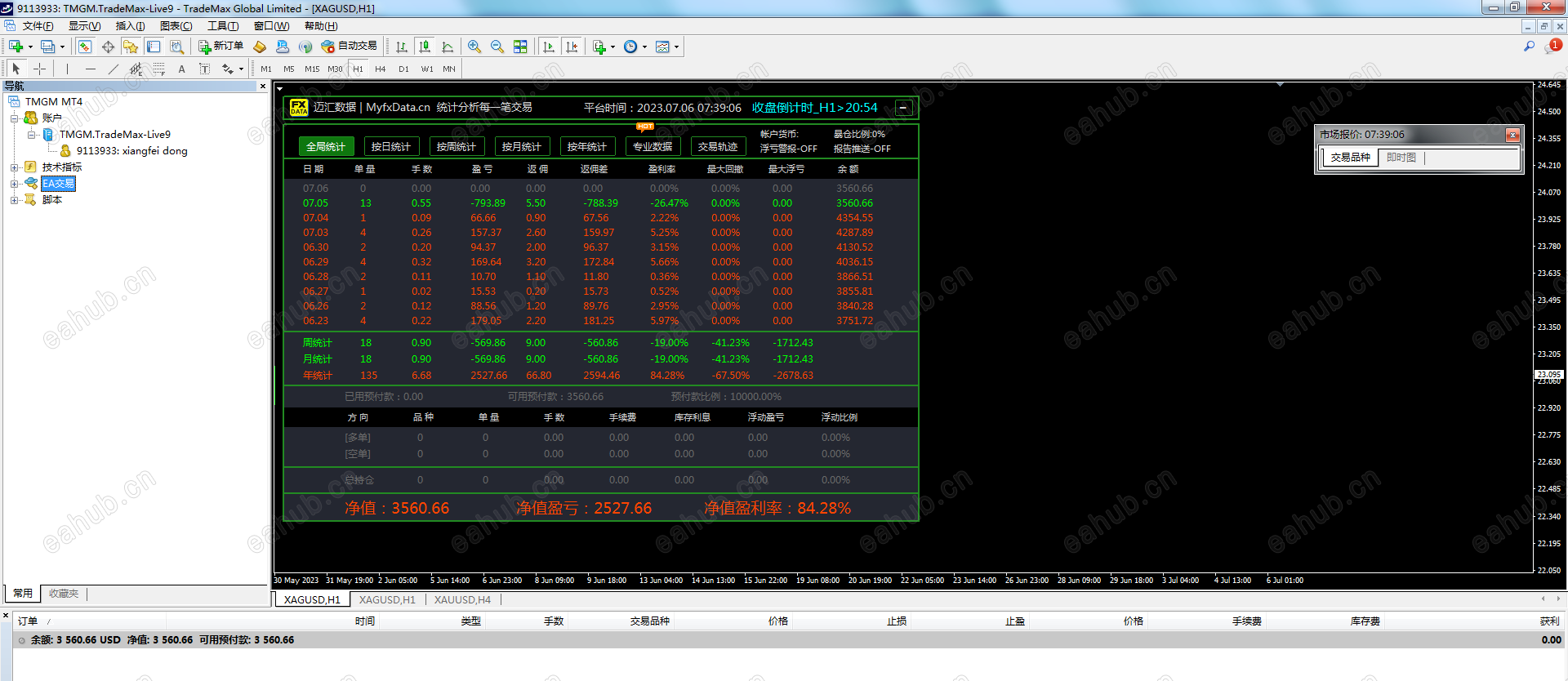Collapse the 账户 tree node
The height and width of the screenshot is (681, 1568).
click(14, 118)
